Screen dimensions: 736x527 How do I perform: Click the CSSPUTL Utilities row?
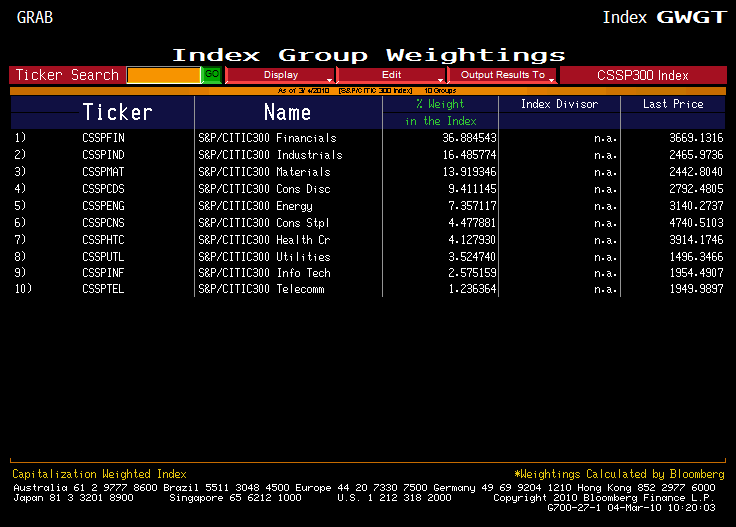[x=104, y=257]
